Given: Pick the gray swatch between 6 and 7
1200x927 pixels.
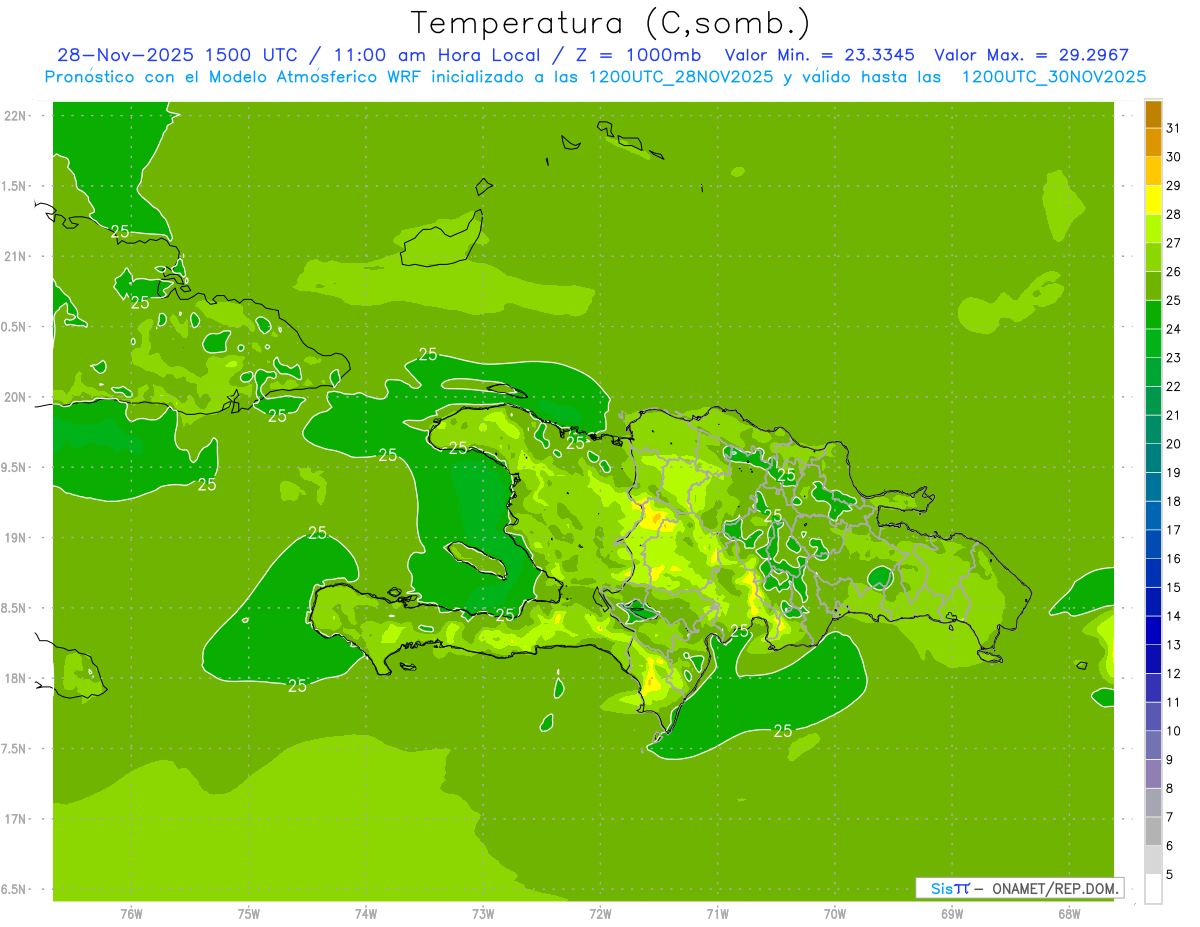Looking at the screenshot, I should (1153, 831).
